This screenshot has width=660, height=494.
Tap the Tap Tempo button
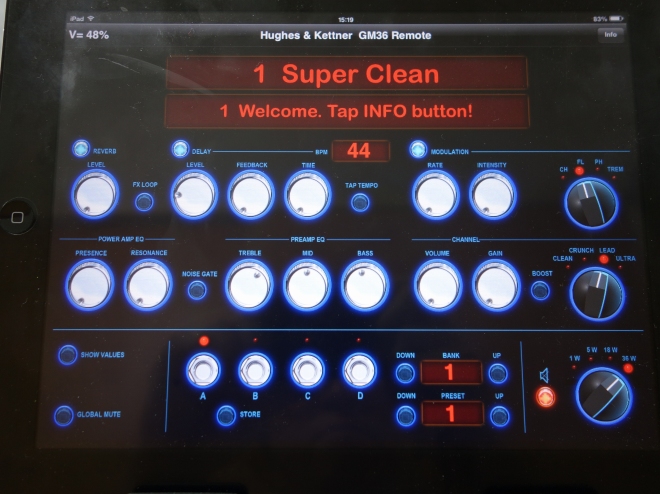point(360,202)
